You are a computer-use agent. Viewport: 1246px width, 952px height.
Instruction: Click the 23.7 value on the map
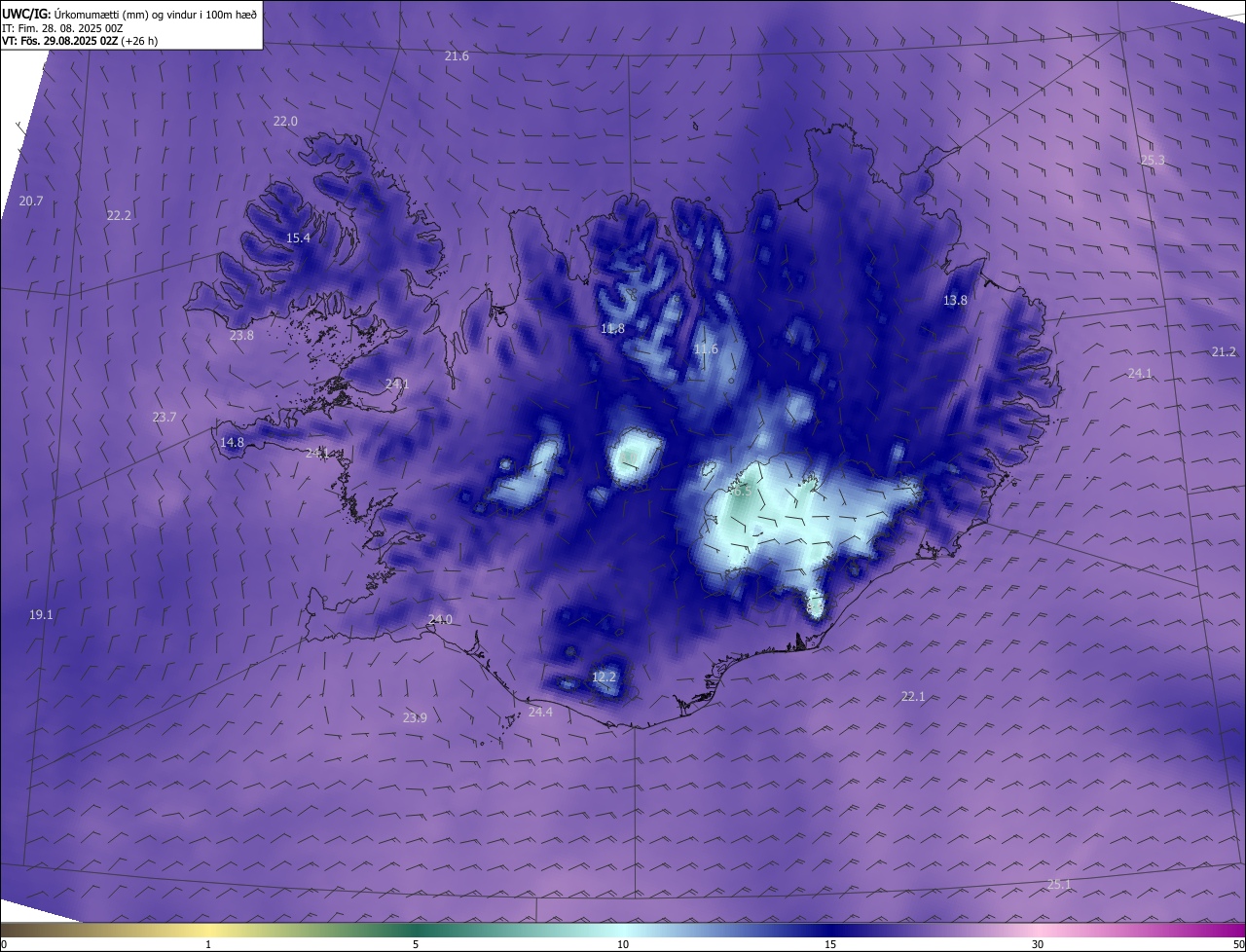coord(165,418)
